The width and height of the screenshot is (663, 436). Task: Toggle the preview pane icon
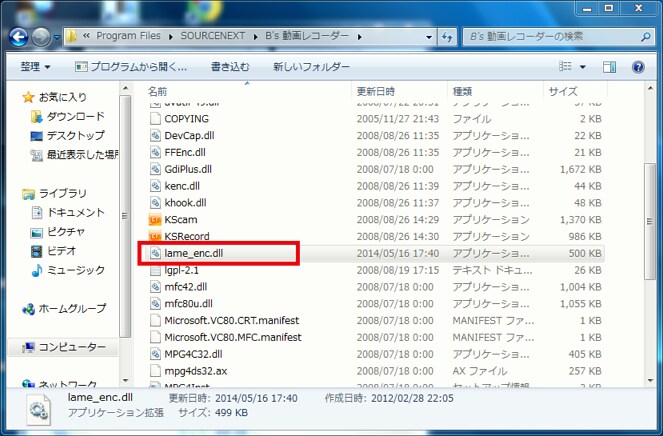609,67
